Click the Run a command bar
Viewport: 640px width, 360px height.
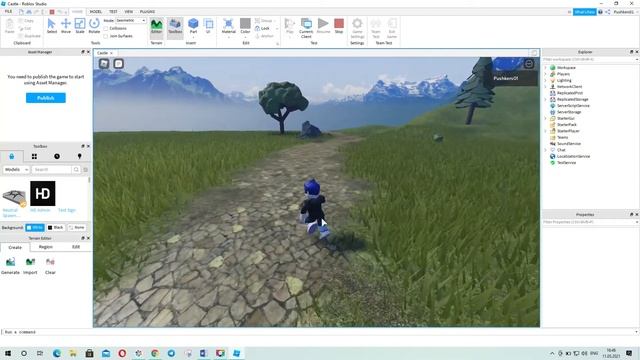pyautogui.click(x=318, y=332)
